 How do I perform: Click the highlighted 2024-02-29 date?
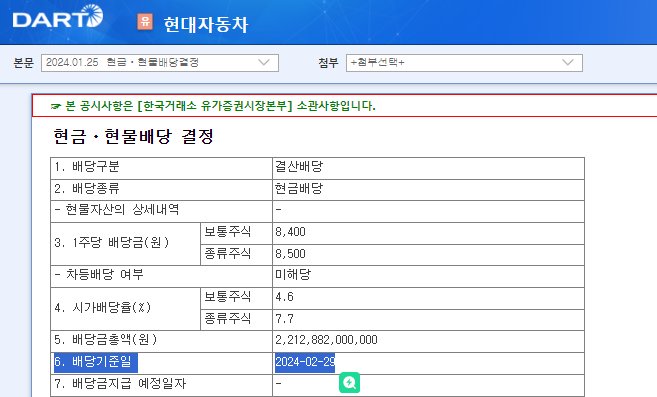click(305, 362)
